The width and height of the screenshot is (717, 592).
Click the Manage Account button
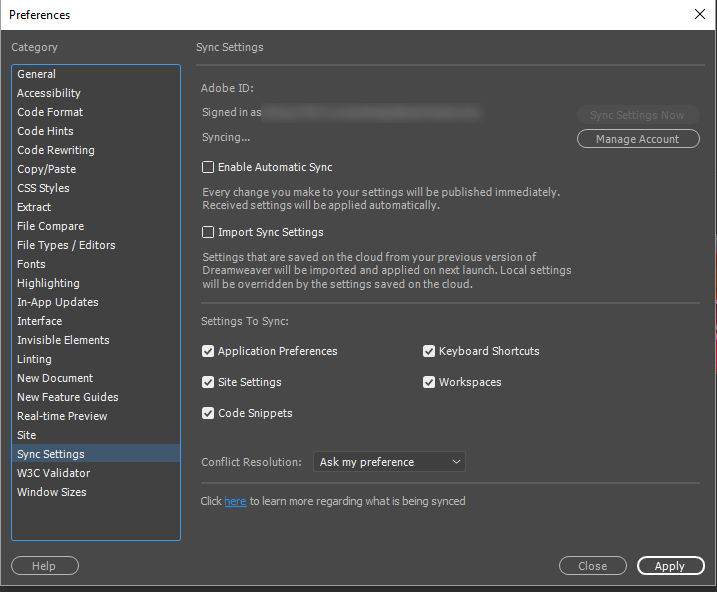pos(638,139)
